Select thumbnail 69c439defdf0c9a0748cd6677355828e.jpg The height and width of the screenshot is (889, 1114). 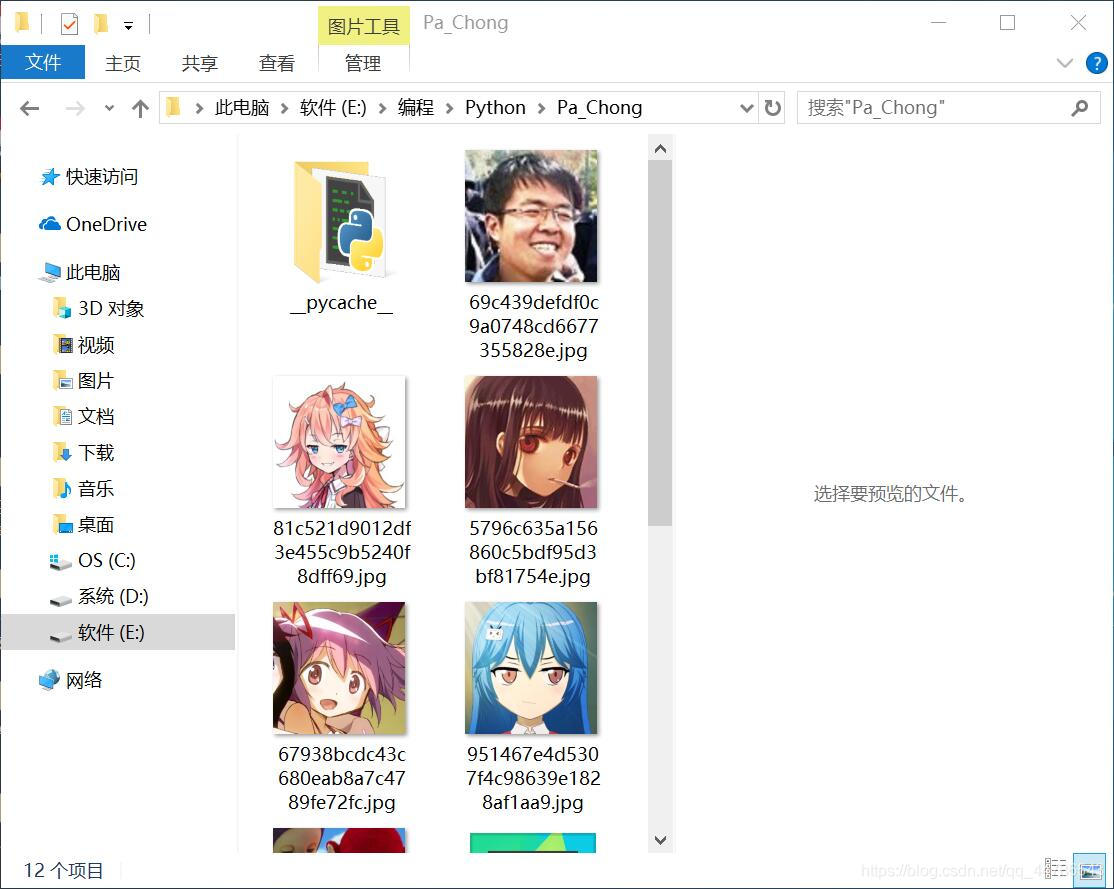531,216
